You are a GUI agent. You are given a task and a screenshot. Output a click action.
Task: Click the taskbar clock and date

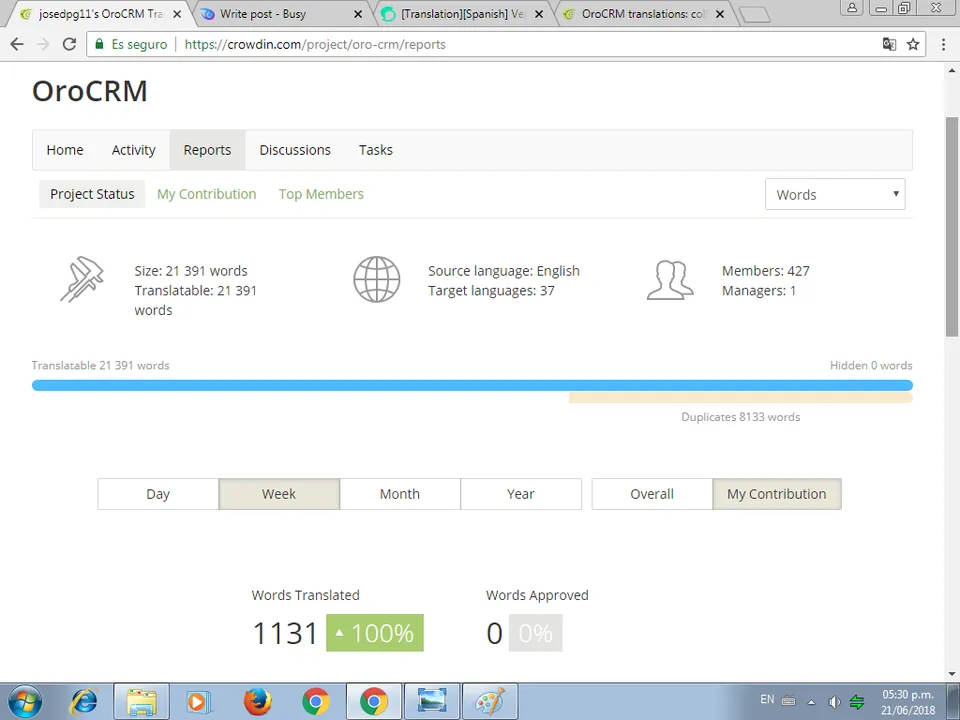tap(908, 702)
